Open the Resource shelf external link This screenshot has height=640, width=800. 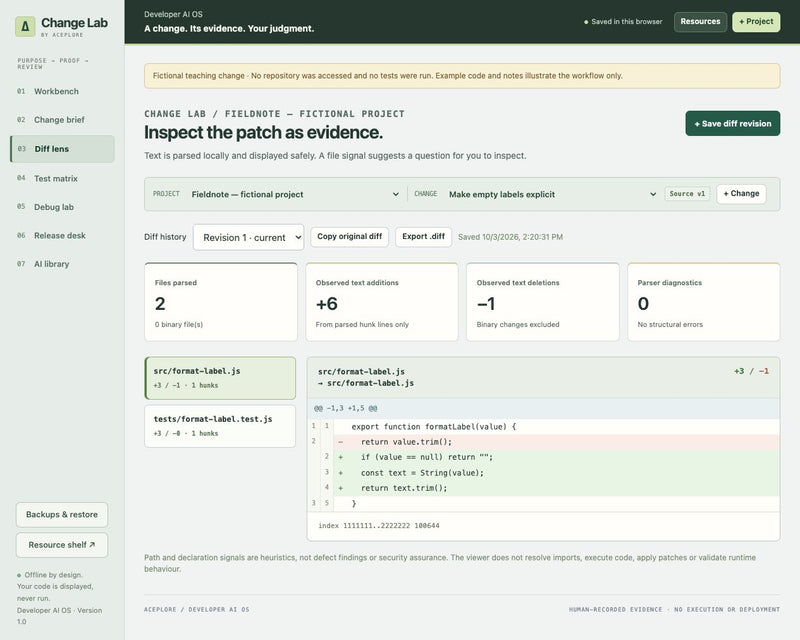tap(62, 545)
